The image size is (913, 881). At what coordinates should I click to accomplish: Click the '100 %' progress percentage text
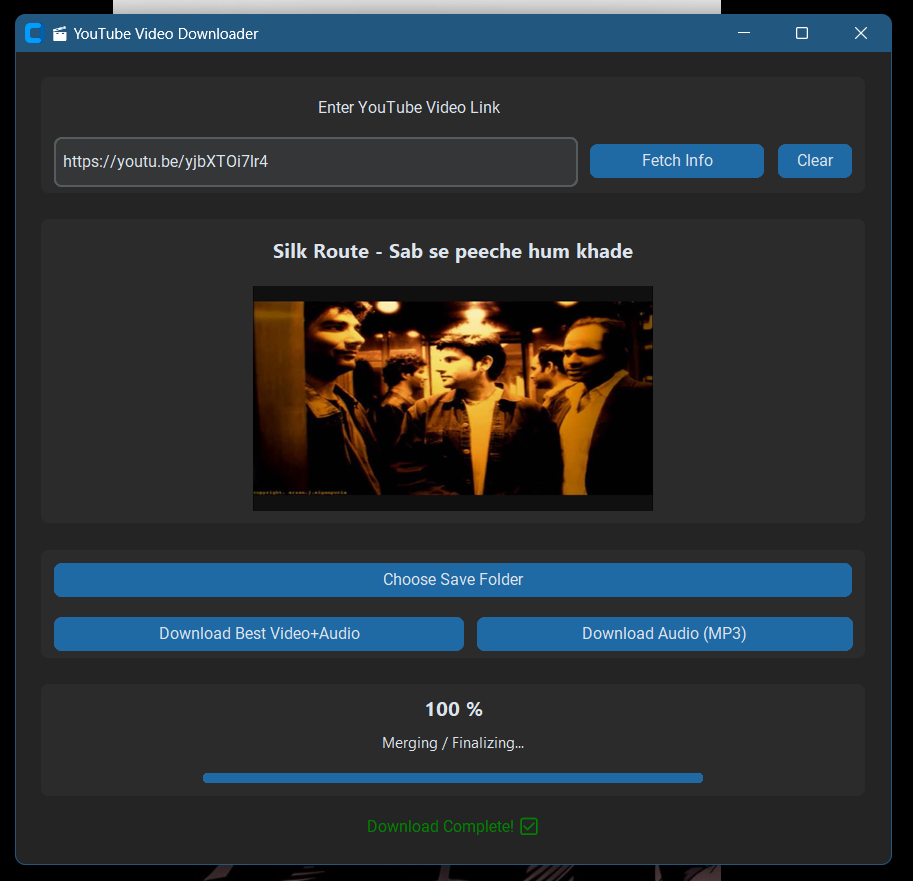[454, 709]
